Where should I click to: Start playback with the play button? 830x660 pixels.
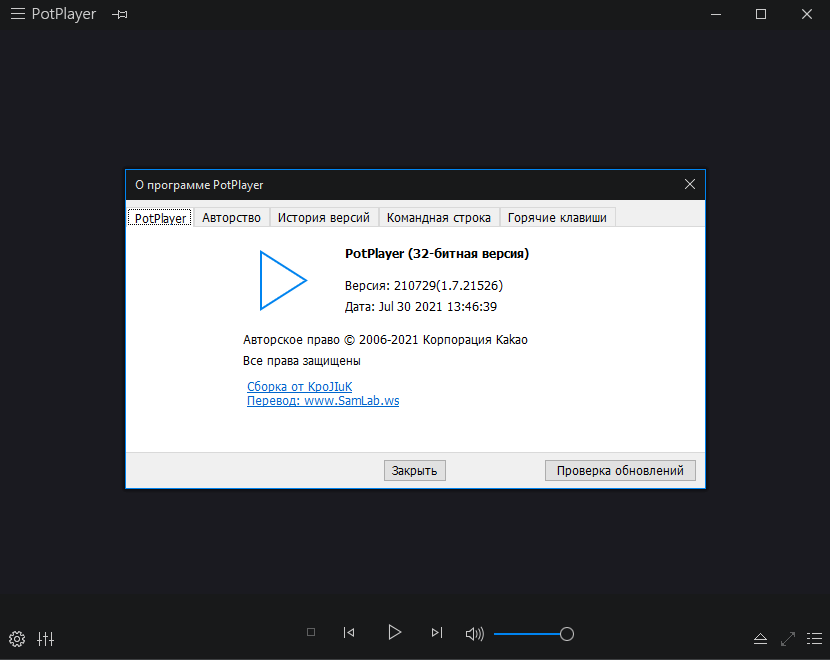tap(394, 632)
